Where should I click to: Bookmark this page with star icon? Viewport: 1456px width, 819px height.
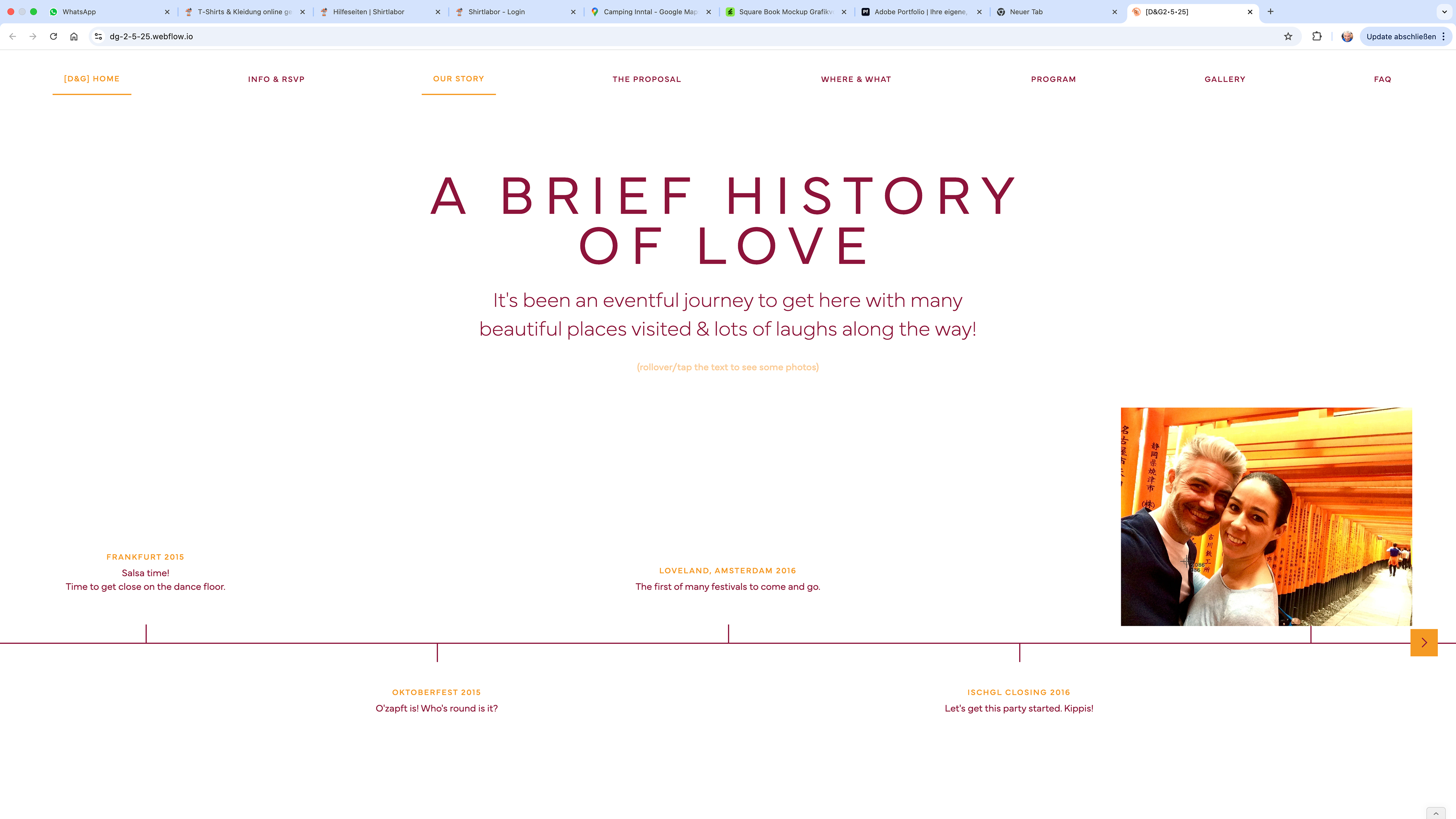point(1288,36)
